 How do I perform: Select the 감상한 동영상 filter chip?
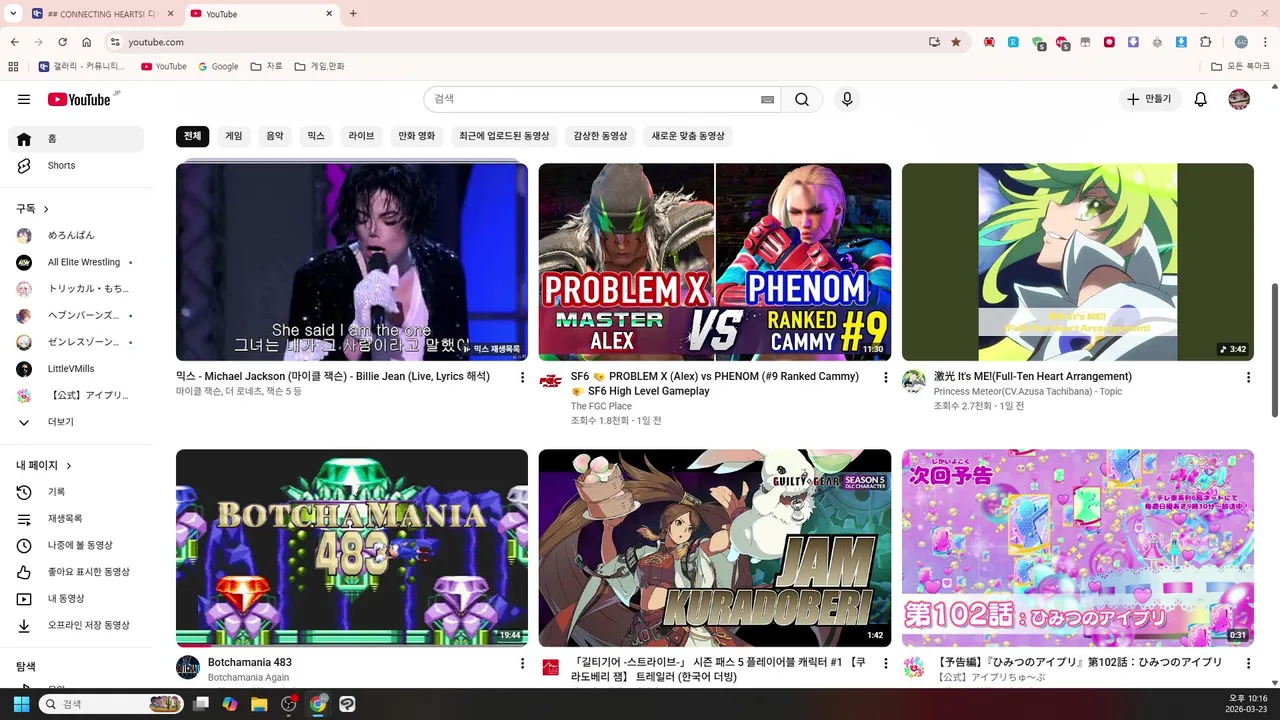pyautogui.click(x=601, y=136)
